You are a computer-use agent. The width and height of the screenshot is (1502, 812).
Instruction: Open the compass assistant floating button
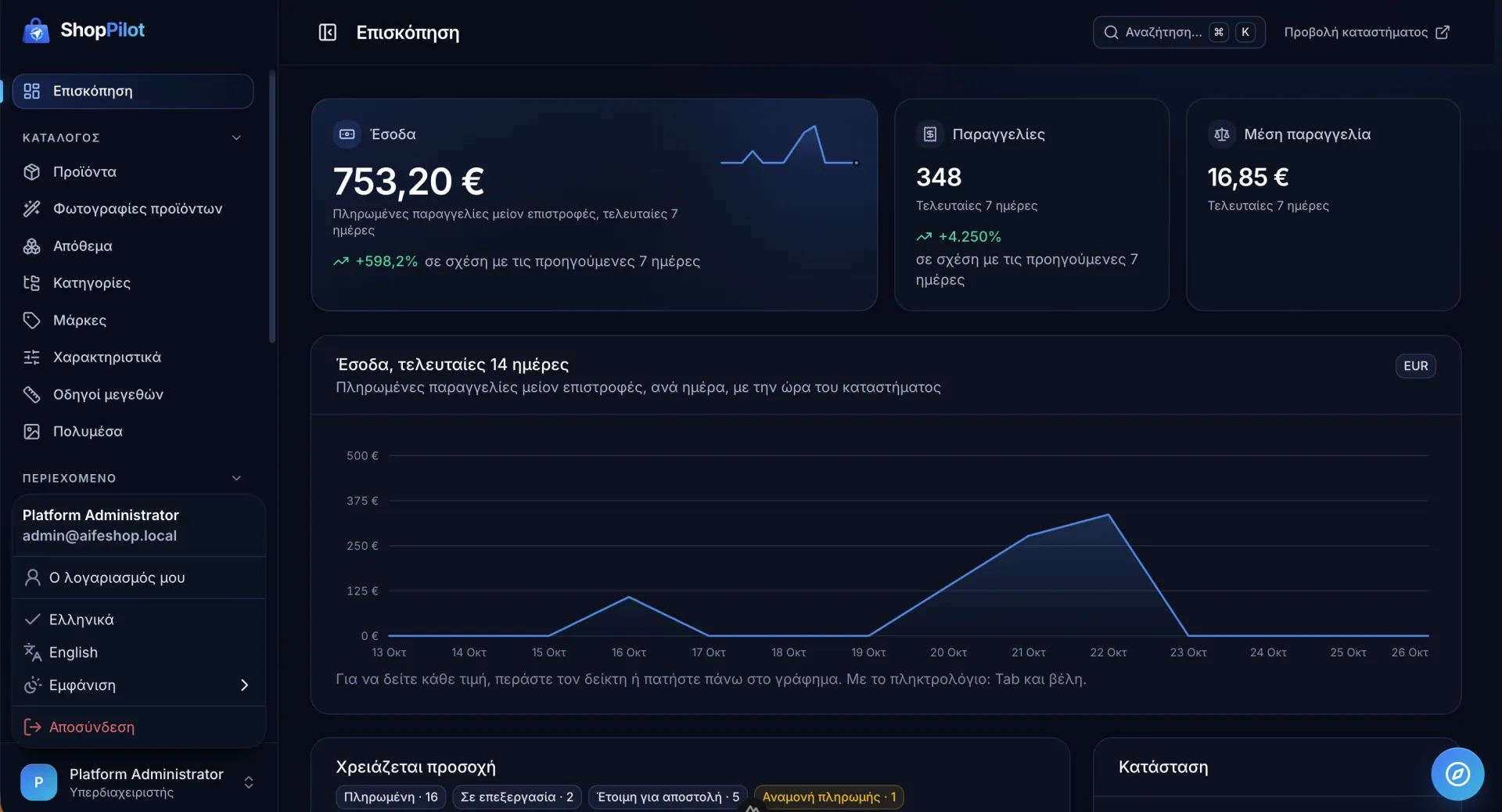pos(1457,774)
